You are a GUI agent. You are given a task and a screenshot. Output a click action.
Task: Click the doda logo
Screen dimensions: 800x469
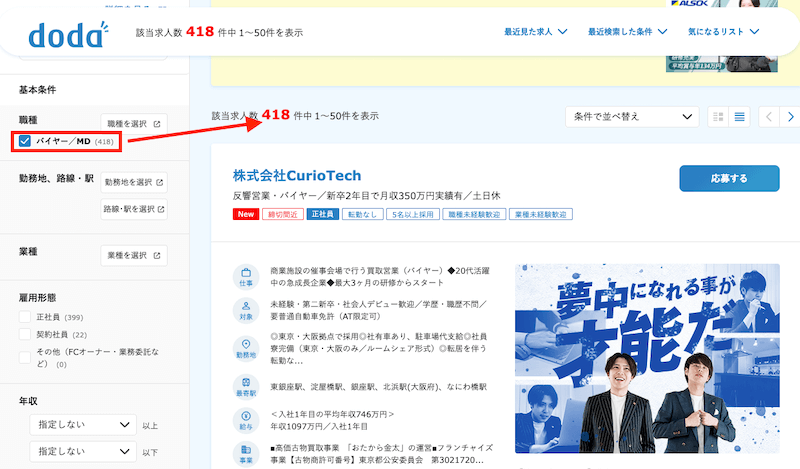[x=68, y=35]
